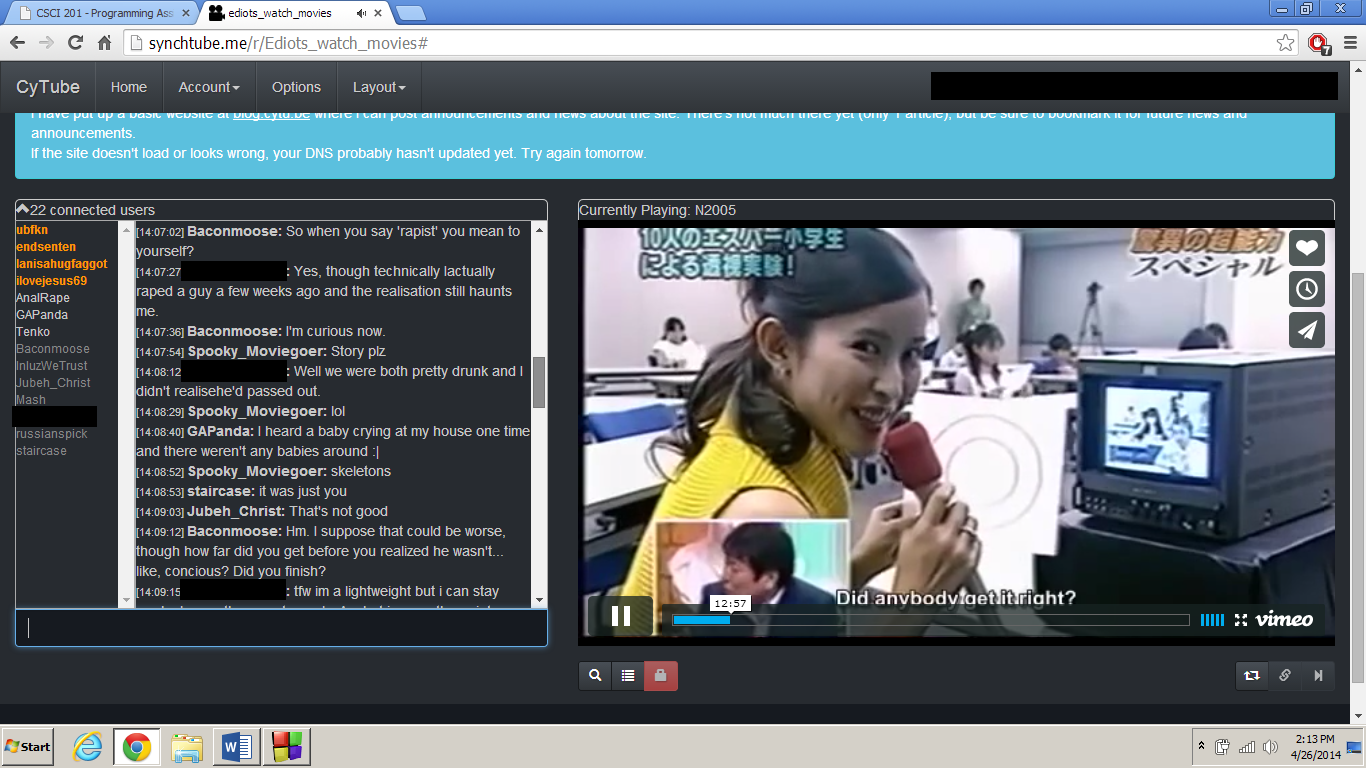This screenshot has width=1366, height=768.
Task: Open the Account dropdown menu
Action: point(209,87)
